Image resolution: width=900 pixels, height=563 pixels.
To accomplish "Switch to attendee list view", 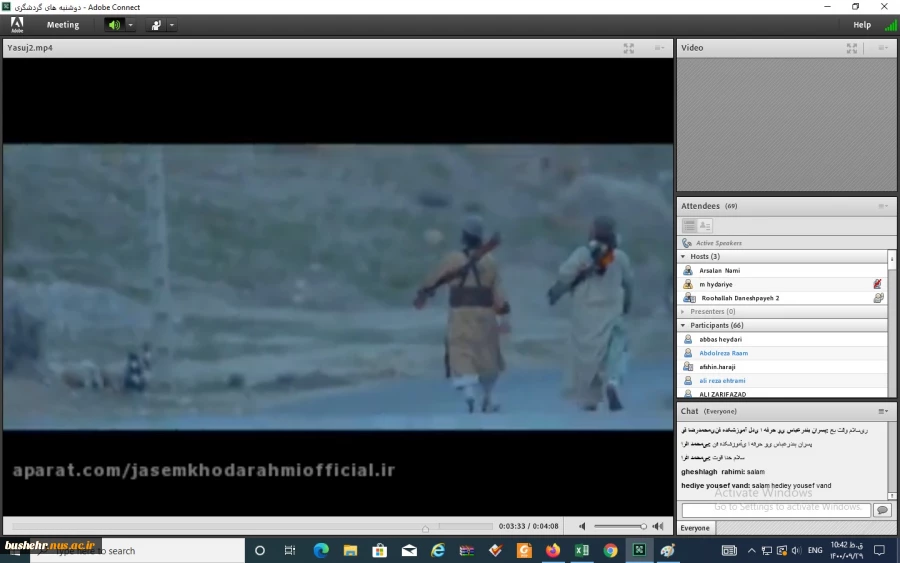I will click(689, 226).
